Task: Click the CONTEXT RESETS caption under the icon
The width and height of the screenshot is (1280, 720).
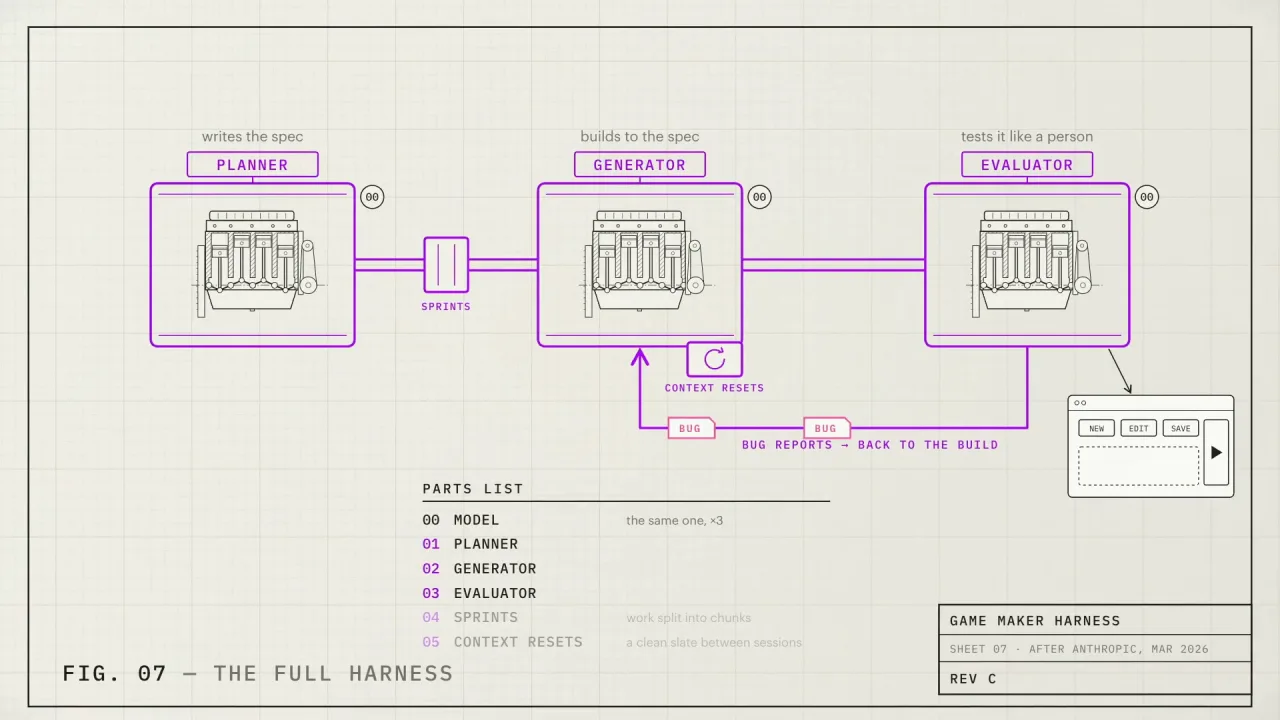Action: (714, 388)
